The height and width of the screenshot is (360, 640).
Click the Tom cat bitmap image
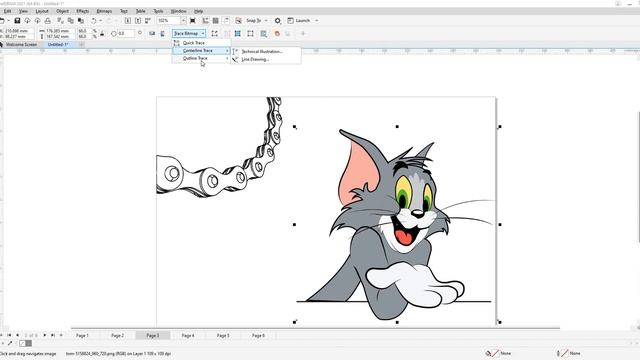396,224
